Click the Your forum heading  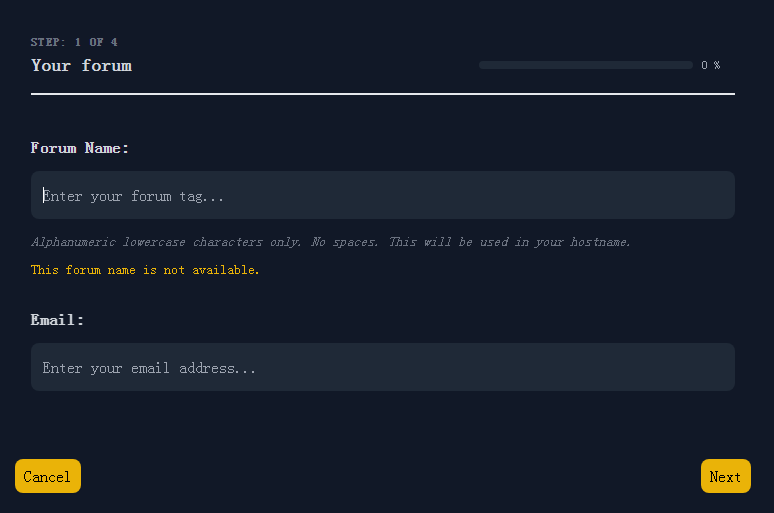tap(81, 66)
